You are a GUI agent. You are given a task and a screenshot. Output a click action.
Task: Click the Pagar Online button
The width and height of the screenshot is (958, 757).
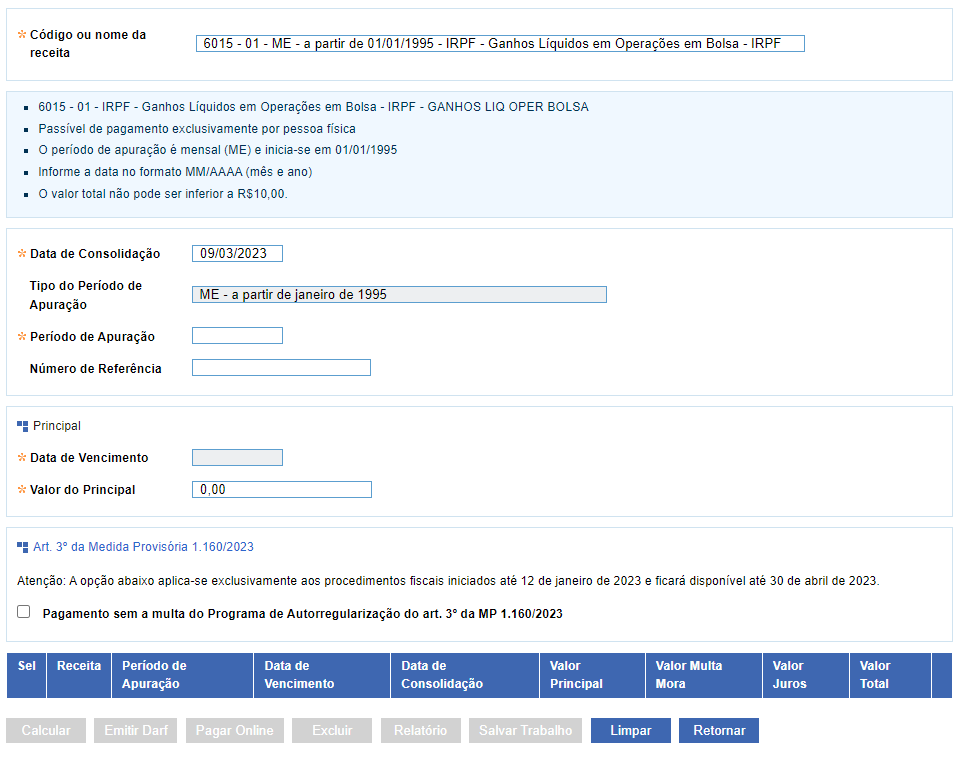coord(234,731)
